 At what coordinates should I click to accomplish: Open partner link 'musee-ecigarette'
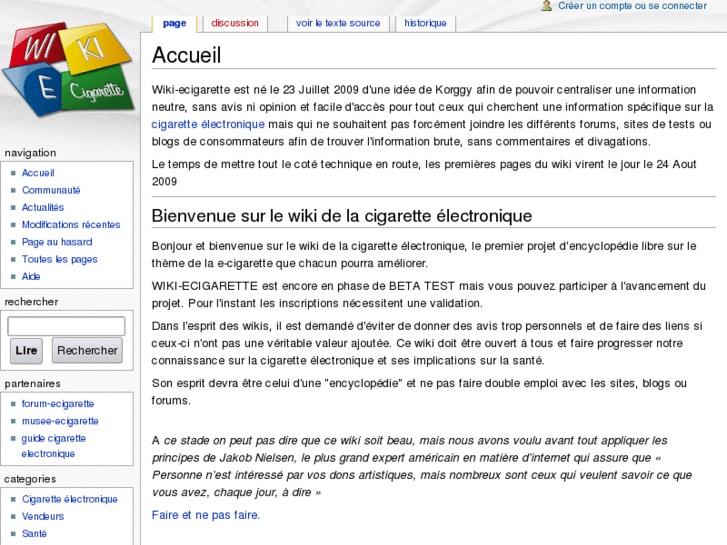click(x=60, y=421)
